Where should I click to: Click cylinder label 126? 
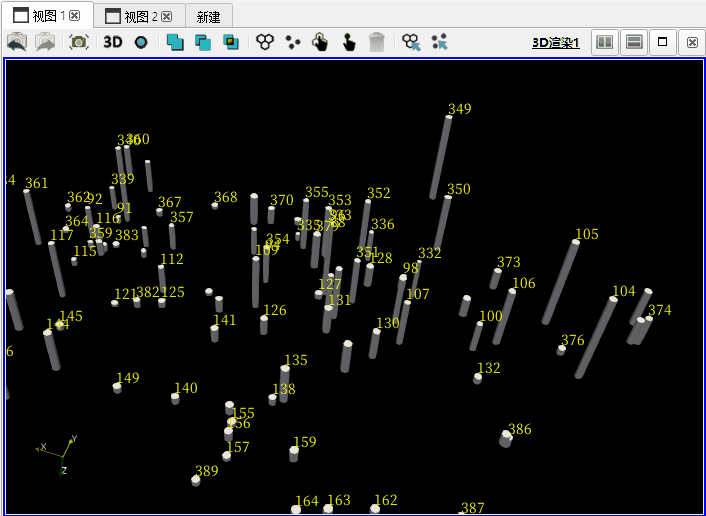click(x=275, y=310)
